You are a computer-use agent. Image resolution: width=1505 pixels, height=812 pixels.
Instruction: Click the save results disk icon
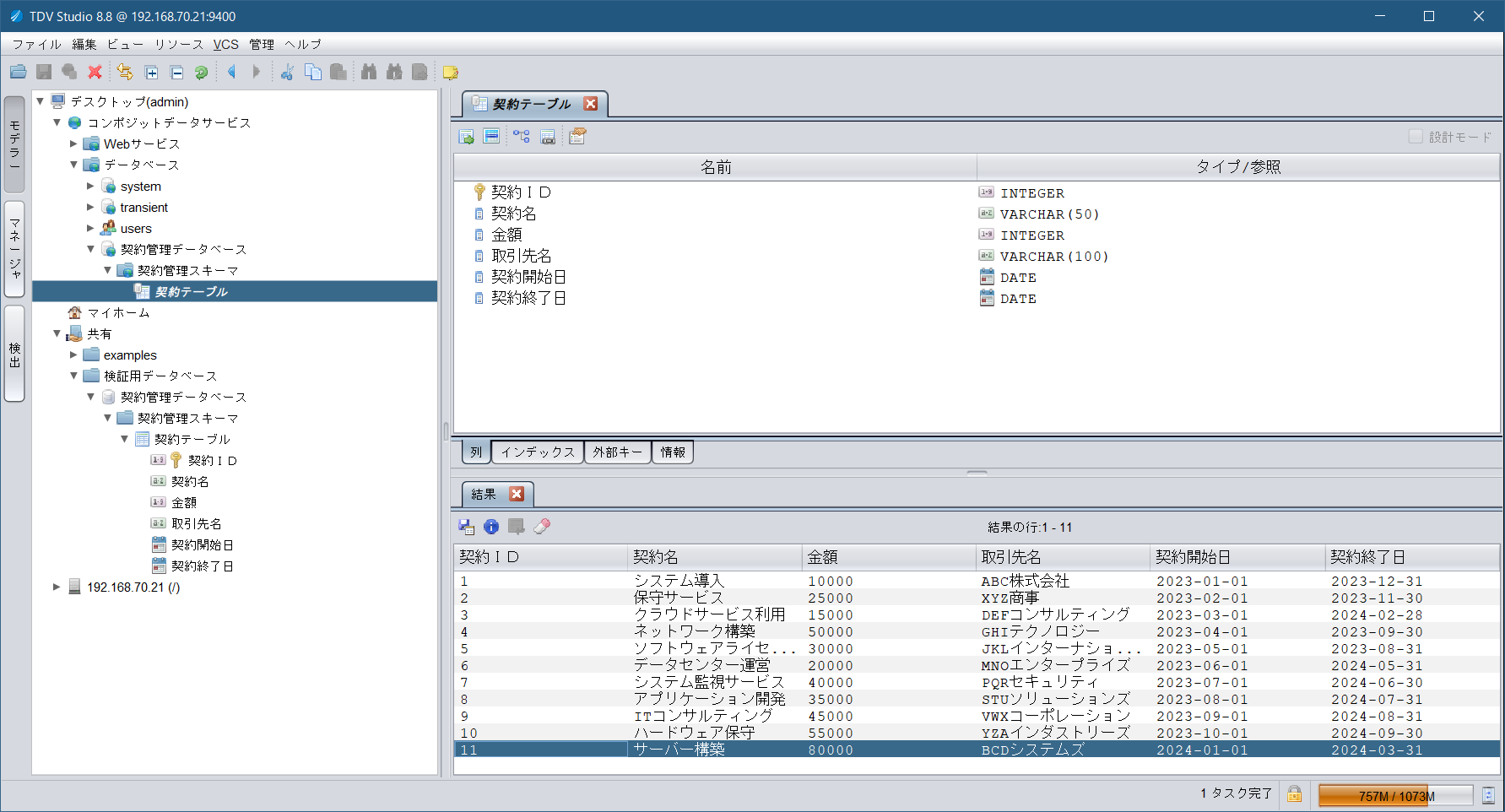467,527
